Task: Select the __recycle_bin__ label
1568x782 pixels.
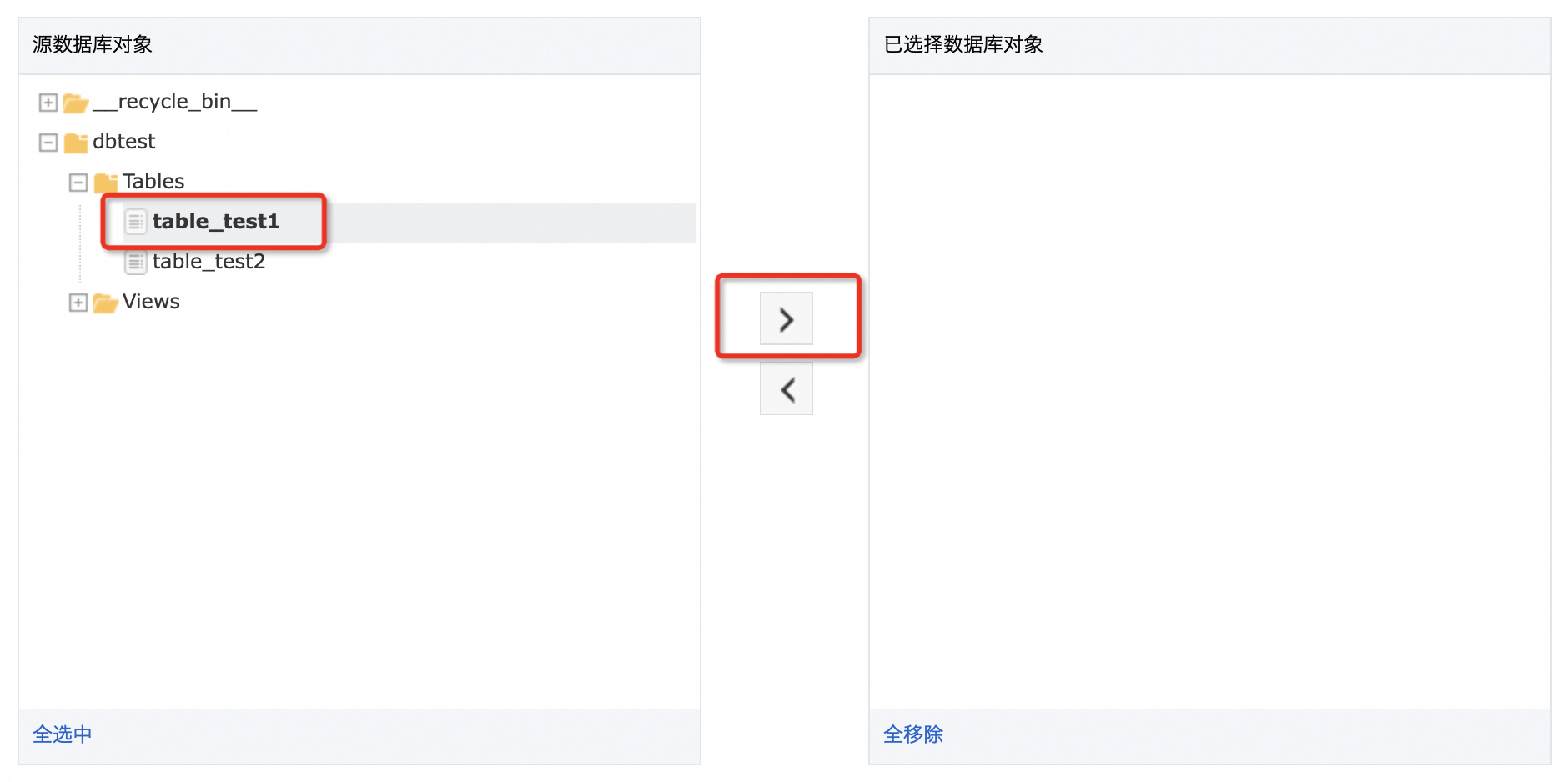Action: pos(174,102)
